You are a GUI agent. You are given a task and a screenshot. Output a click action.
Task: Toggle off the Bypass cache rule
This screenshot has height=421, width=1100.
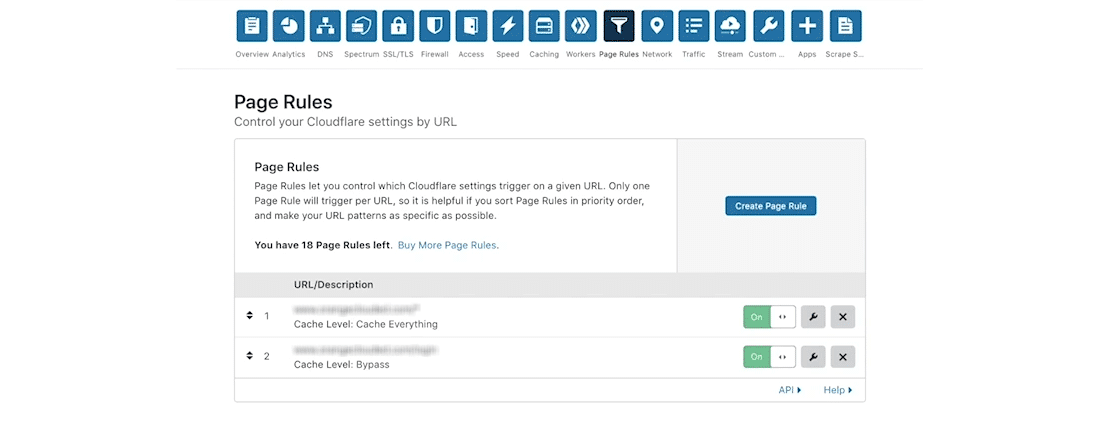point(769,357)
